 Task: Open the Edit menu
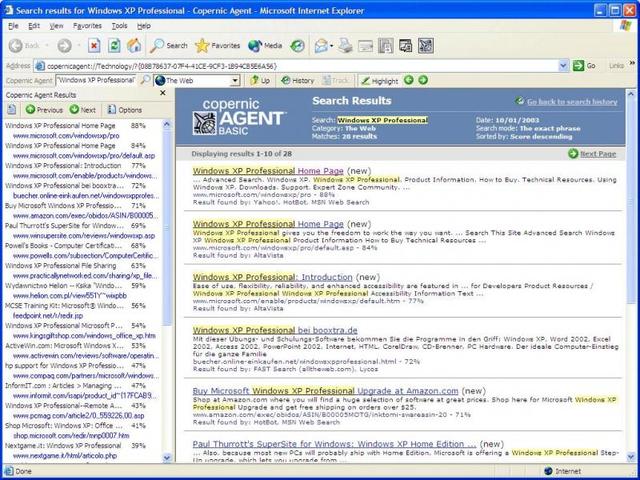pos(34,26)
